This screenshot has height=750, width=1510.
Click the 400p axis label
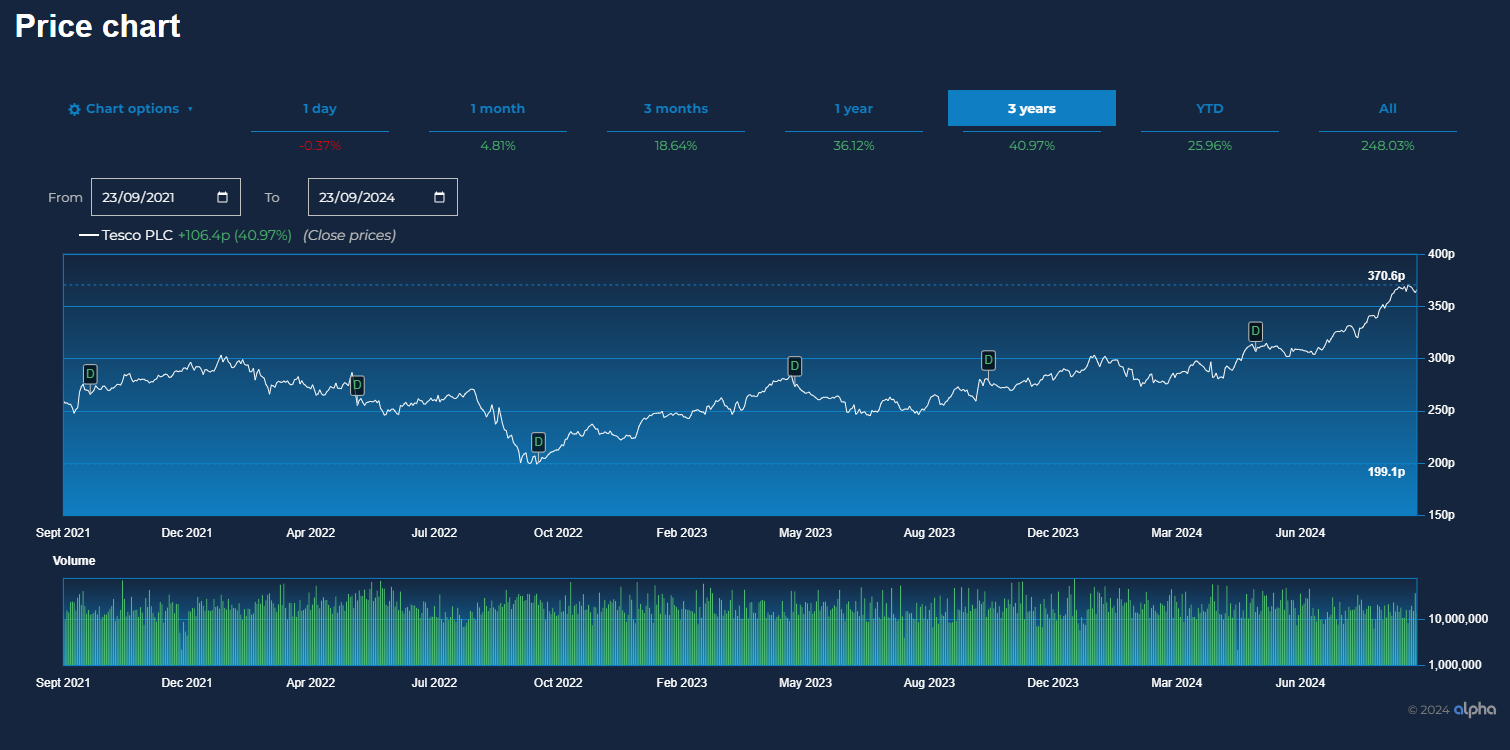tap(1441, 254)
